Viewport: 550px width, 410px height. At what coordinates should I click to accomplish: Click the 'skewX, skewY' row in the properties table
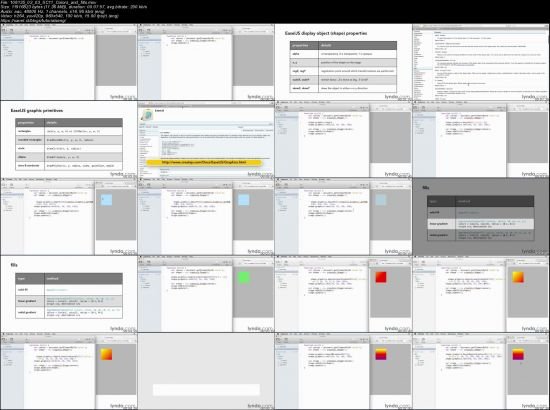343,88
